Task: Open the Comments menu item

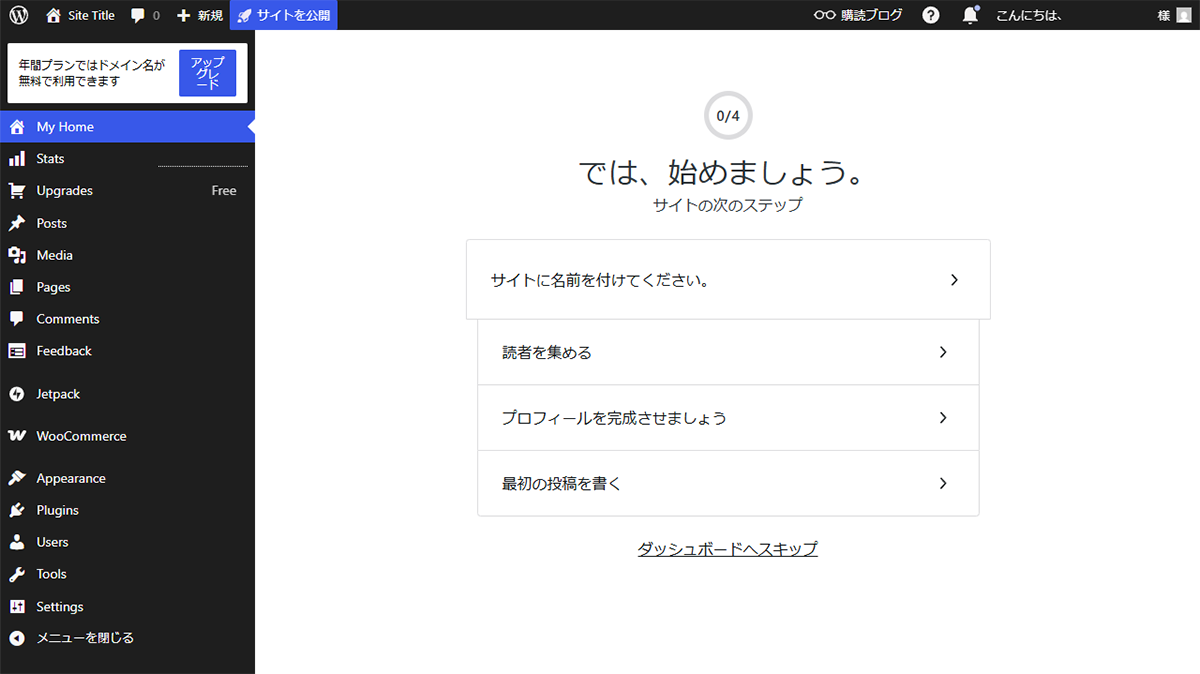Action: coord(127,319)
